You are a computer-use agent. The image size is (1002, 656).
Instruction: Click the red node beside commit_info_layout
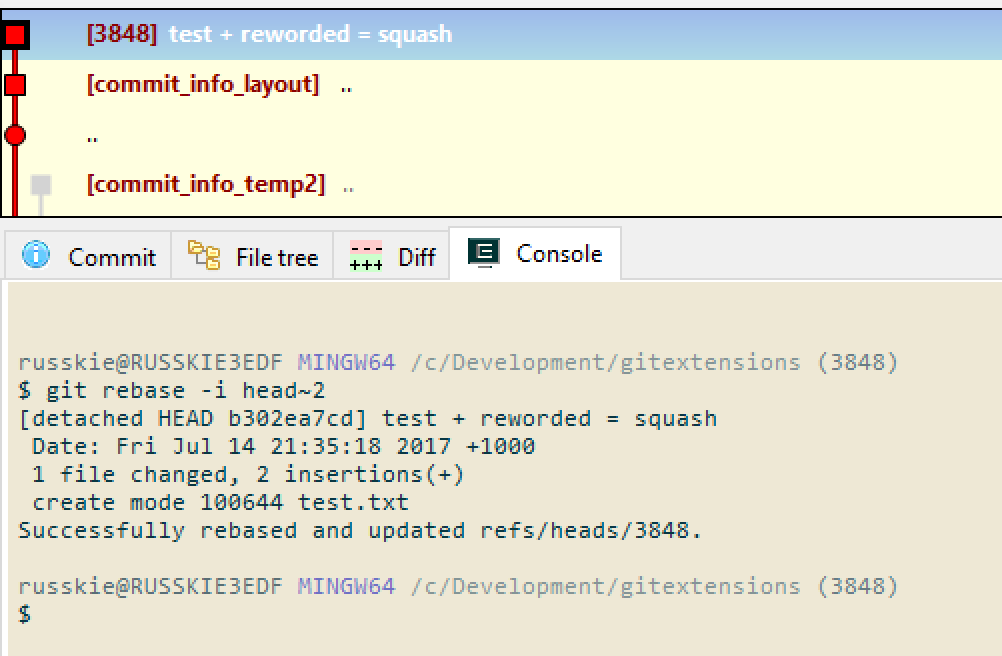click(x=13, y=84)
